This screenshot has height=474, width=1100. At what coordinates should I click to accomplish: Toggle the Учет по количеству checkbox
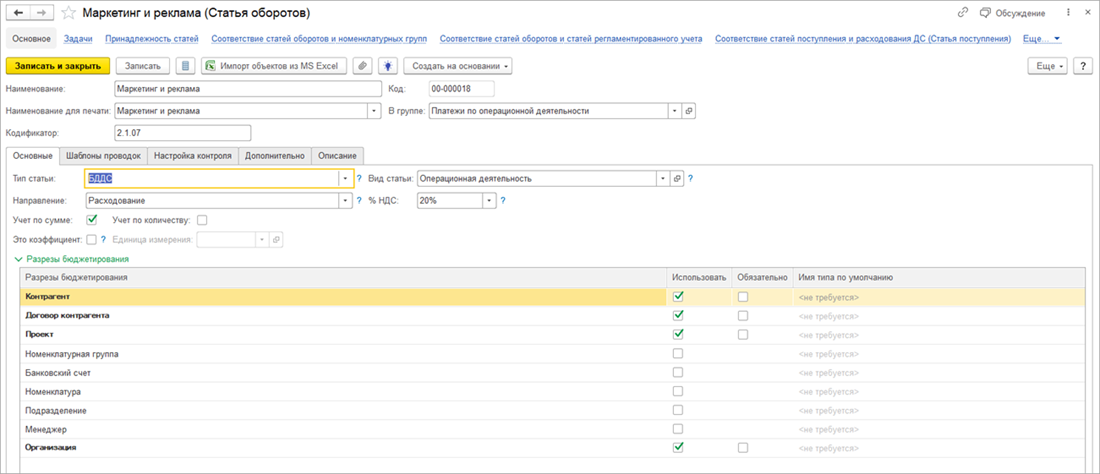click(x=202, y=220)
